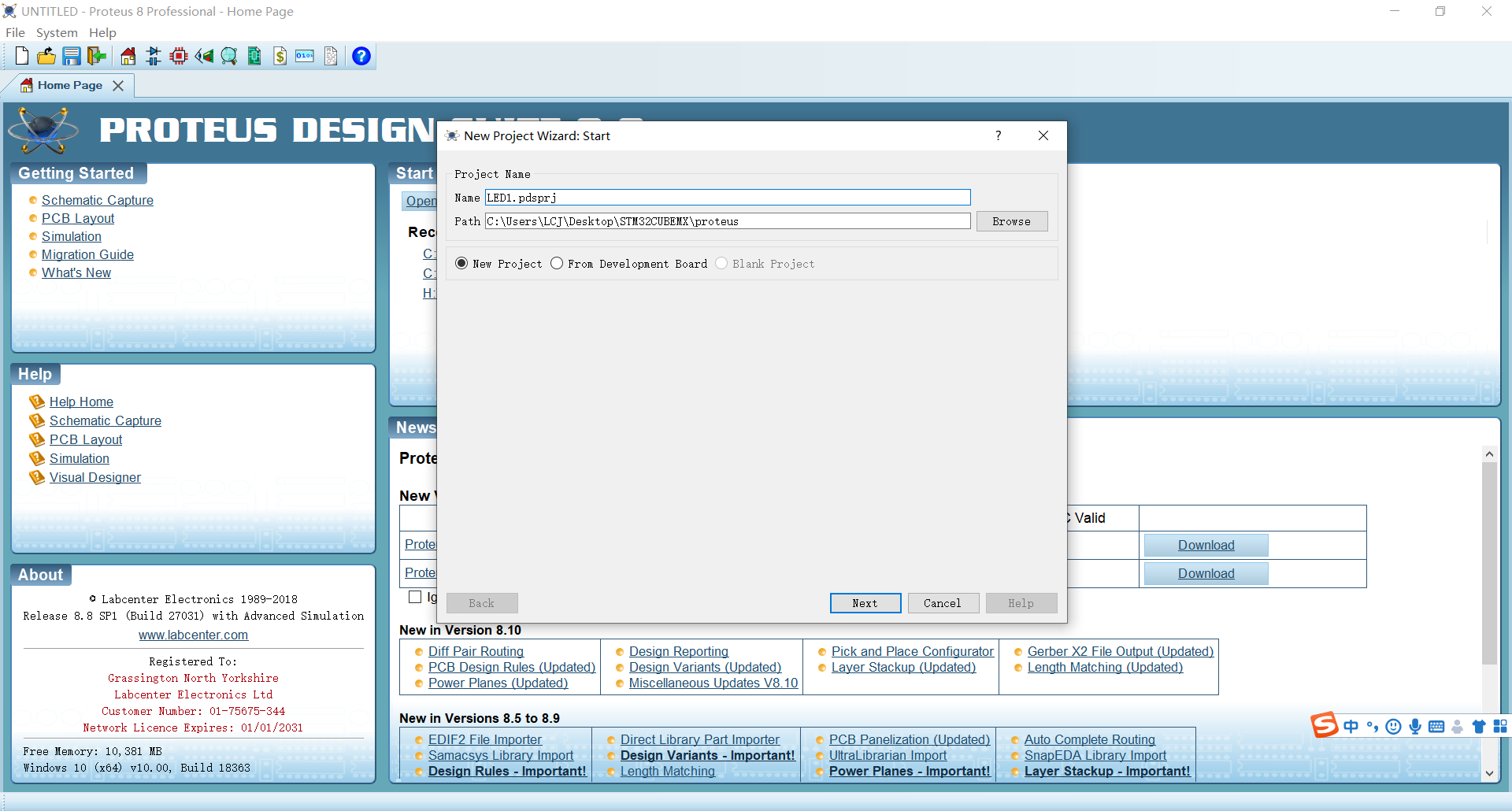Open the Migration Guide link
Viewport: 1512px width, 811px height.
[x=87, y=254]
